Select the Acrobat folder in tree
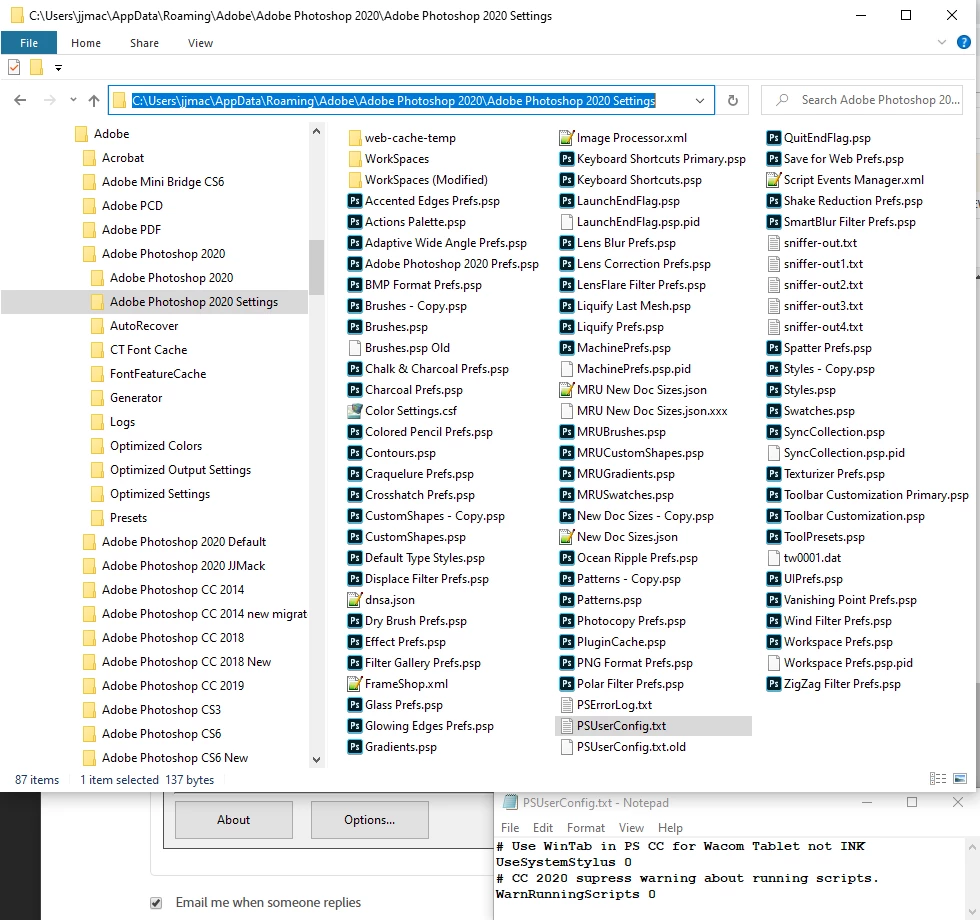The height and width of the screenshot is (920, 980). tap(122, 158)
